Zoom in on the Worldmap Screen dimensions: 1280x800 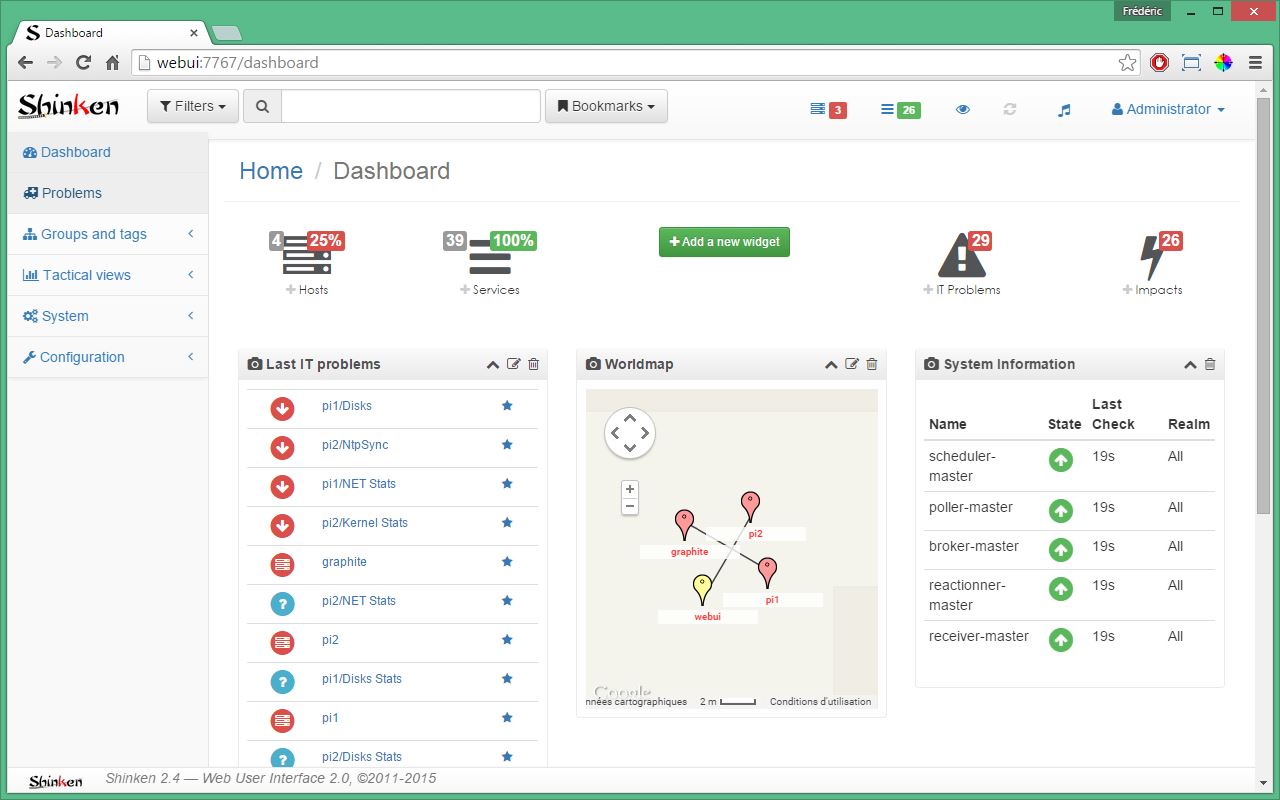pos(630,489)
